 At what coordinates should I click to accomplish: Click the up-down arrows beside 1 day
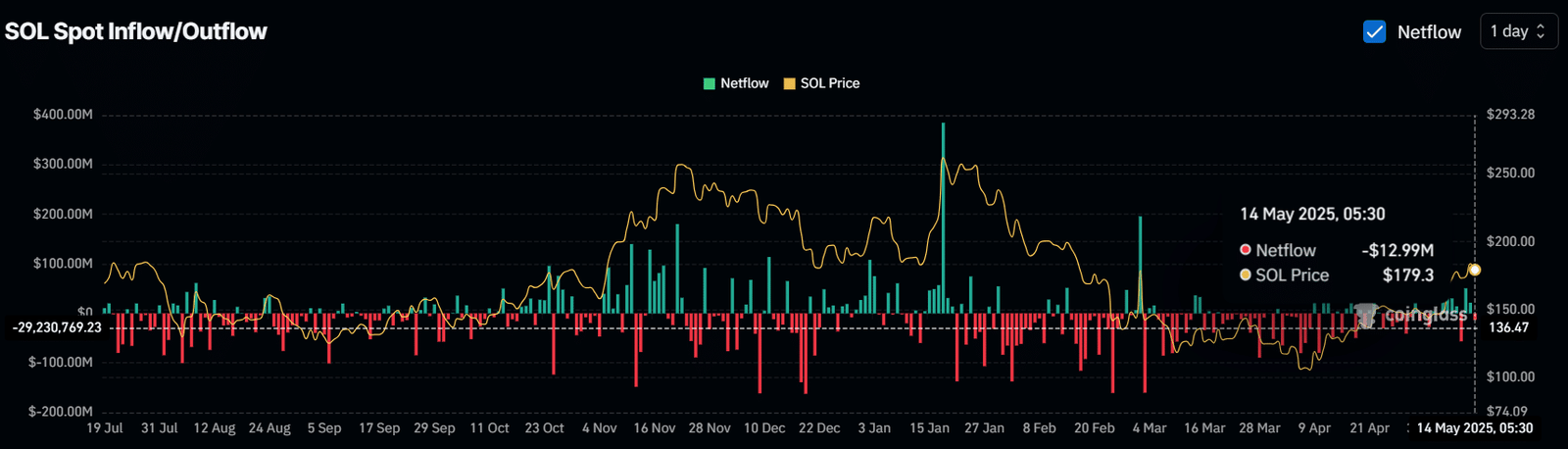1541,31
